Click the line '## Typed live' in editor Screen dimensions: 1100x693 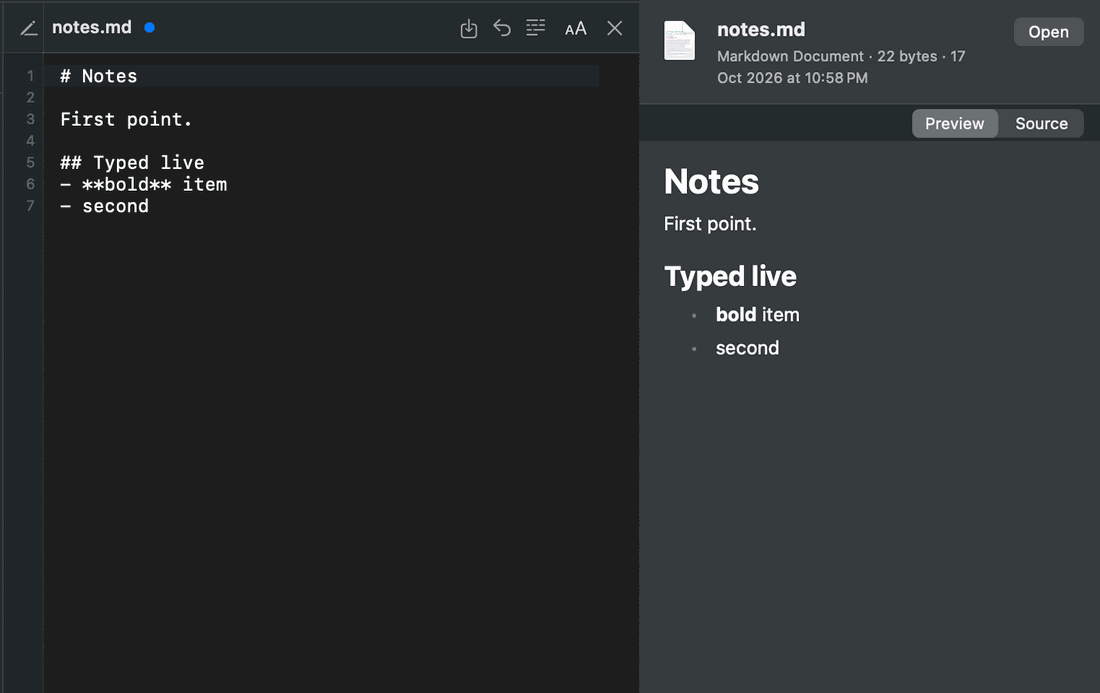132,163
